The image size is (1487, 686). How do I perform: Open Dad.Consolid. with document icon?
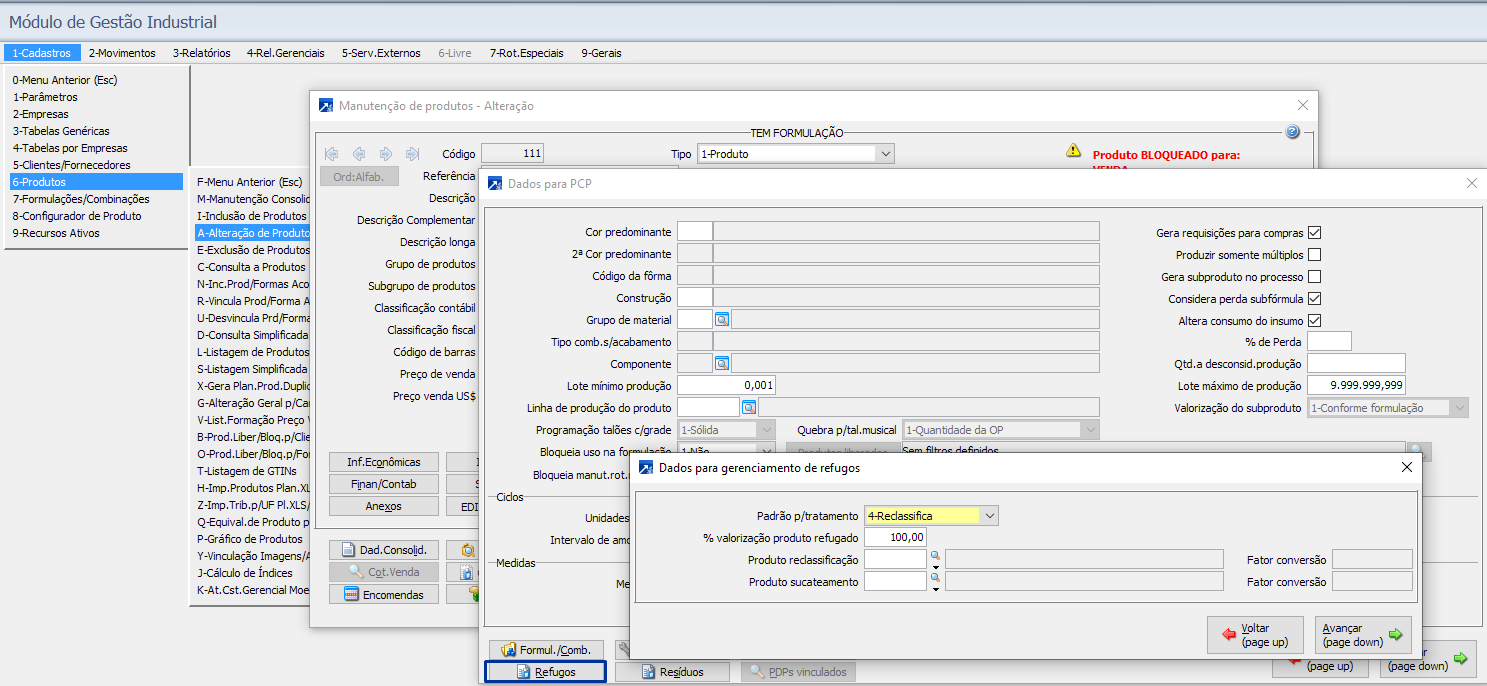pos(384,550)
